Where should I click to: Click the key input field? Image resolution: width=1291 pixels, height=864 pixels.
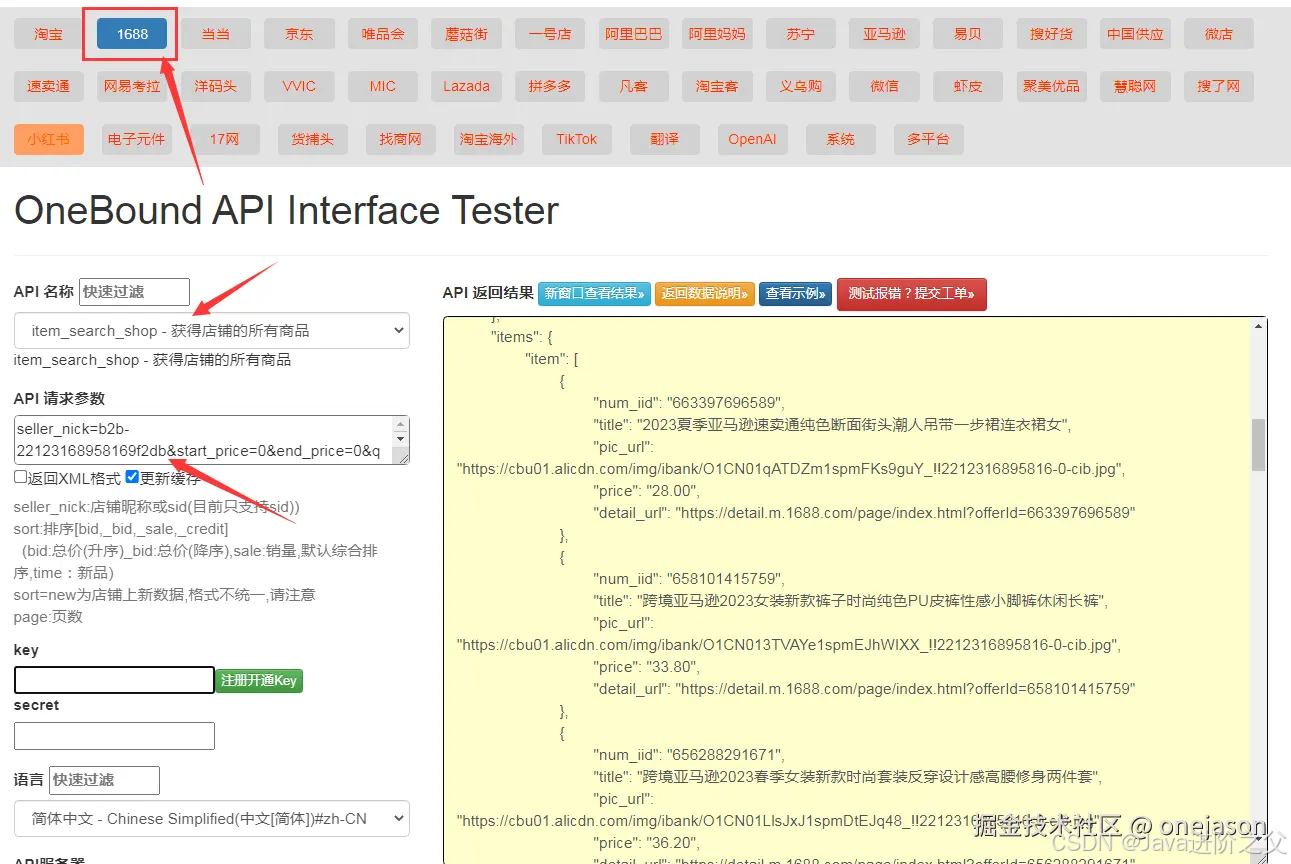point(114,680)
